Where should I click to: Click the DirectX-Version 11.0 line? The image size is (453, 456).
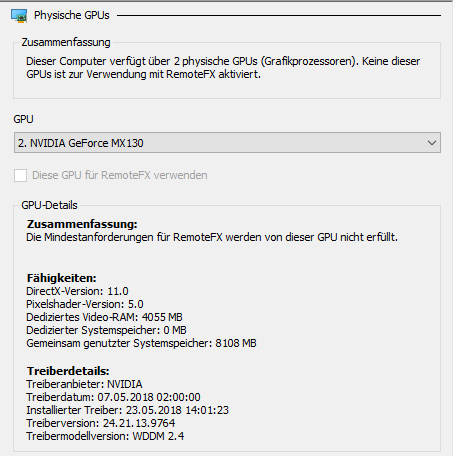pyautogui.click(x=77, y=291)
